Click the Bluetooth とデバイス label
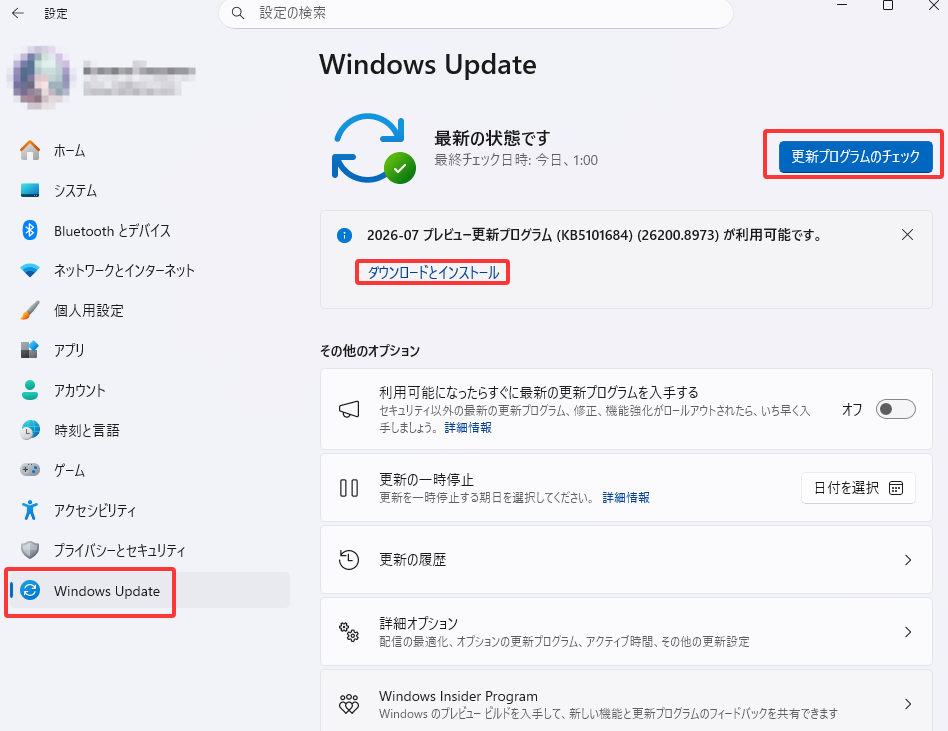The height and width of the screenshot is (731, 948). tap(112, 231)
